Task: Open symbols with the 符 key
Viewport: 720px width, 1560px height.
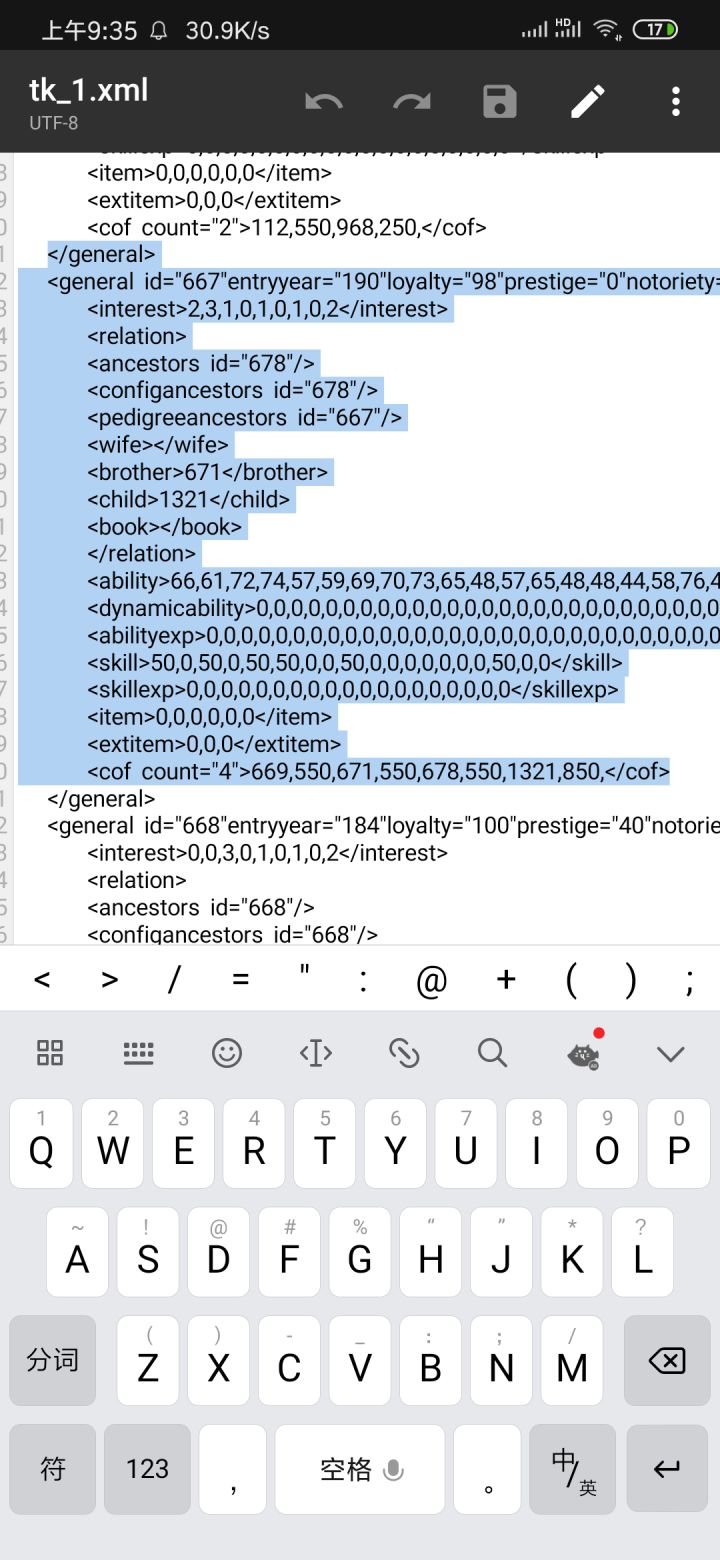Action: (52, 1469)
